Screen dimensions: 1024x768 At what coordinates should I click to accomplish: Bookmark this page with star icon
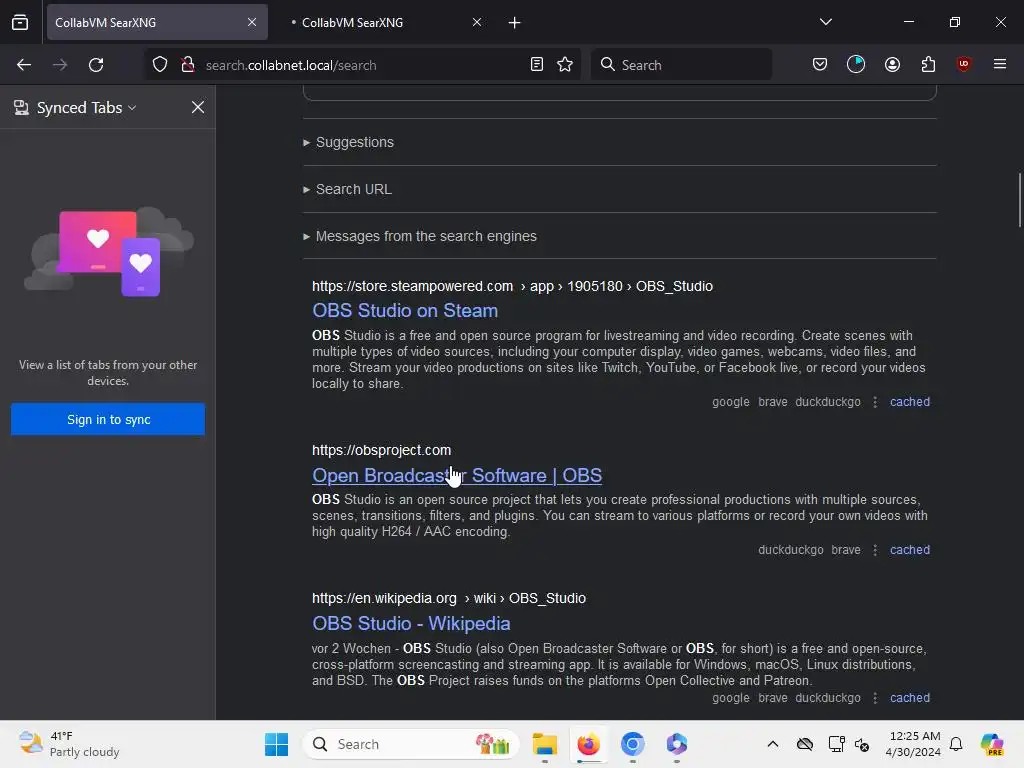click(x=565, y=65)
